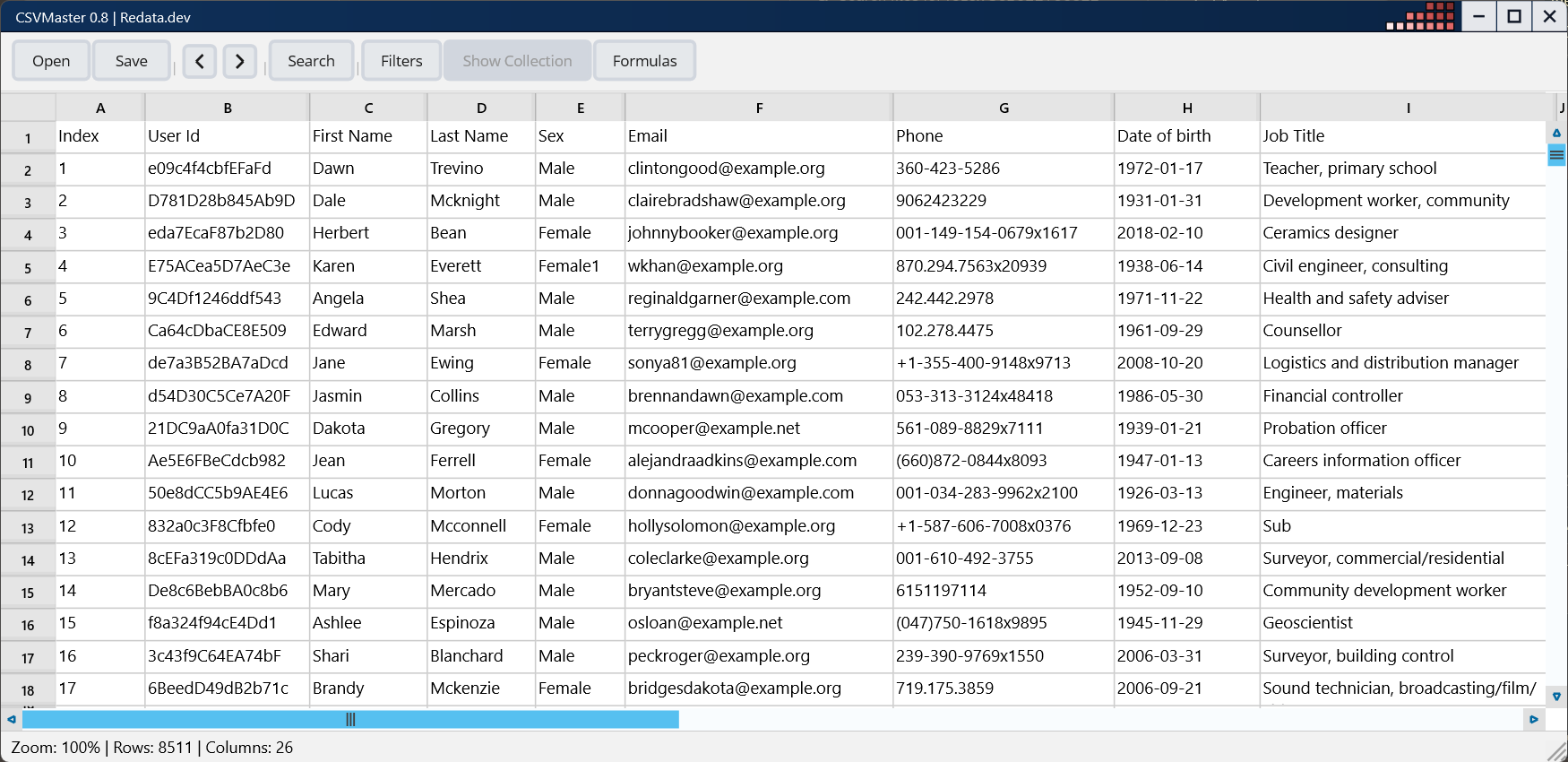Click the vertical scrollbar up arrow
The height and width of the screenshot is (762, 1568).
(1556, 134)
